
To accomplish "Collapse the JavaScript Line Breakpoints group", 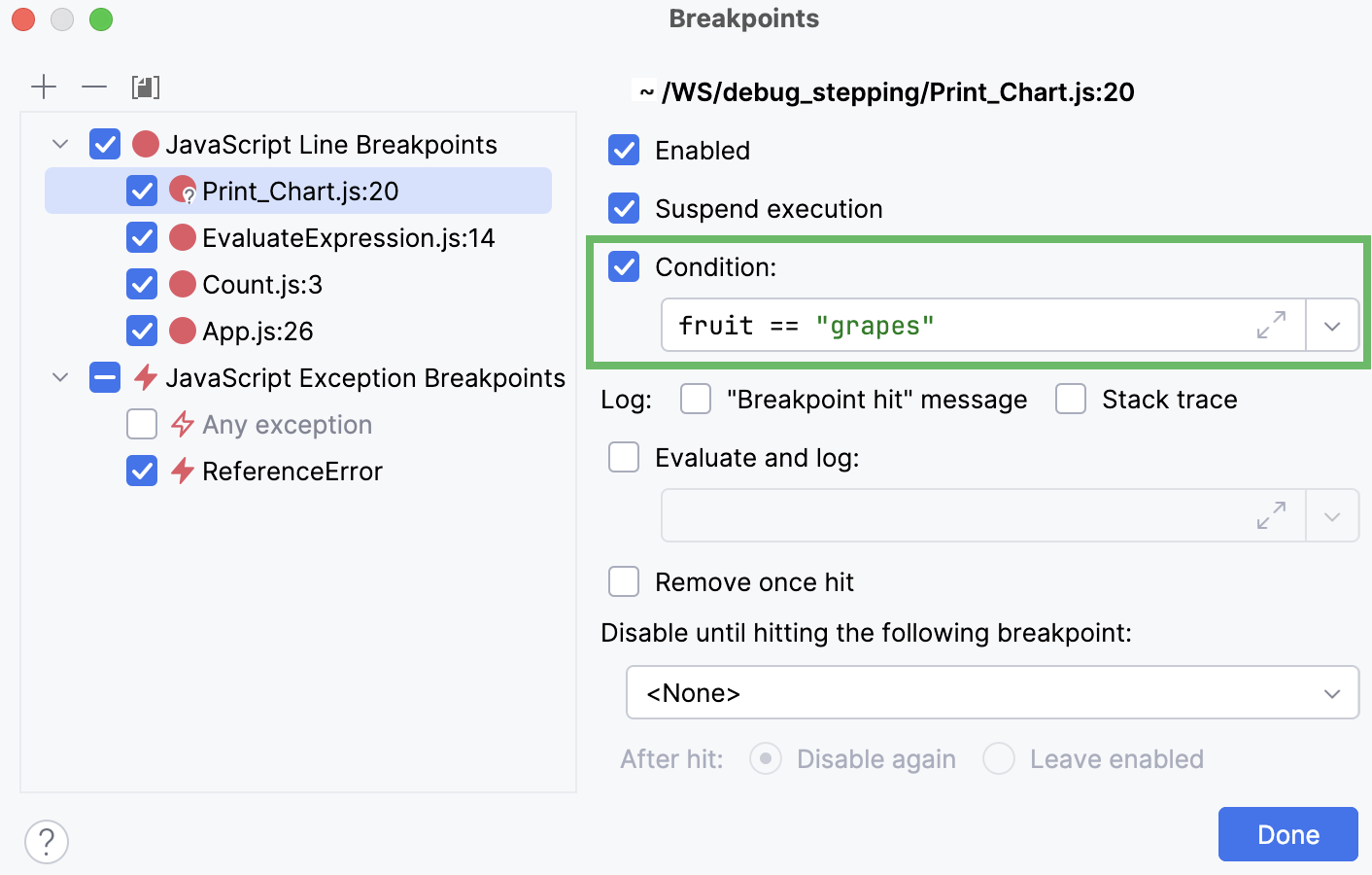I will click(59, 143).
